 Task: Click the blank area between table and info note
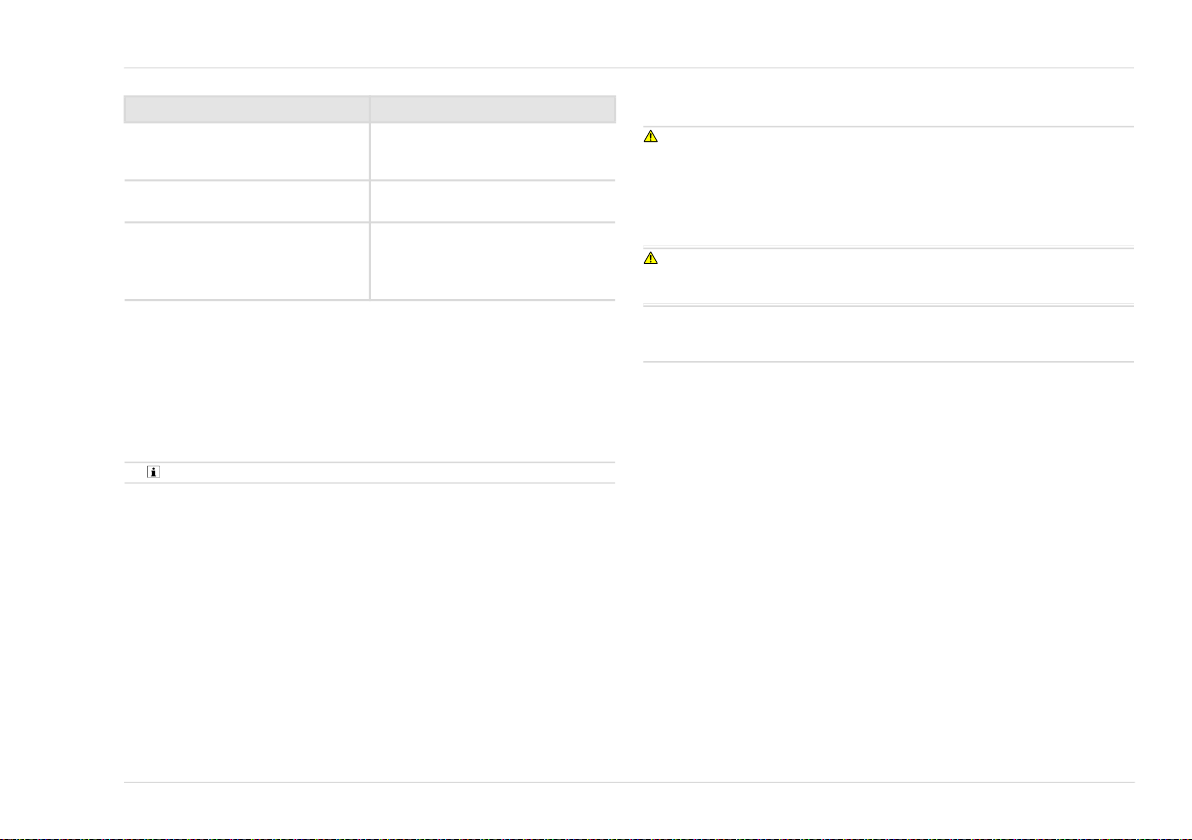pos(369,381)
